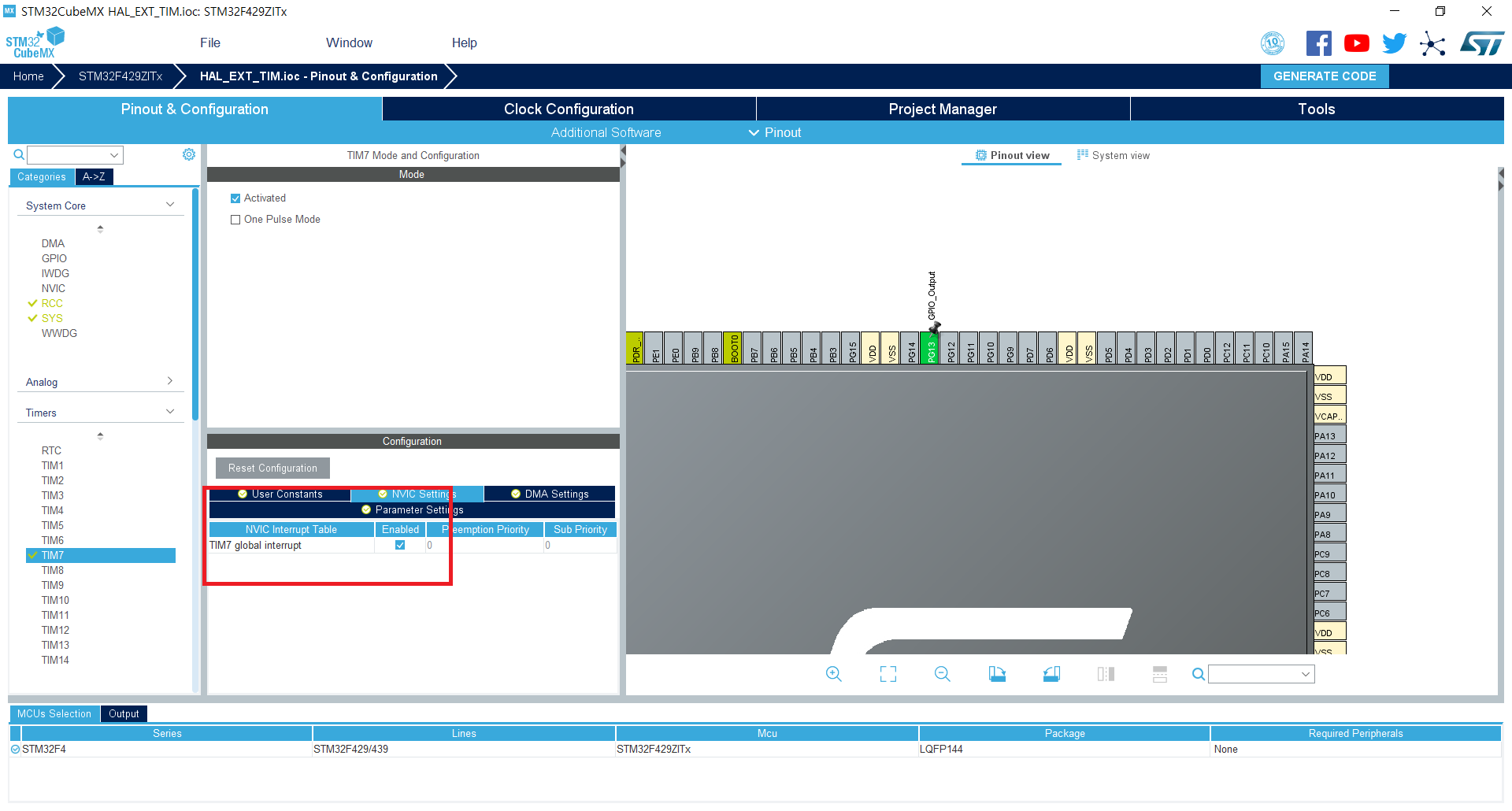Click the System Core sort arrows
Image resolution: width=1512 pixels, height=811 pixels.
tap(100, 228)
